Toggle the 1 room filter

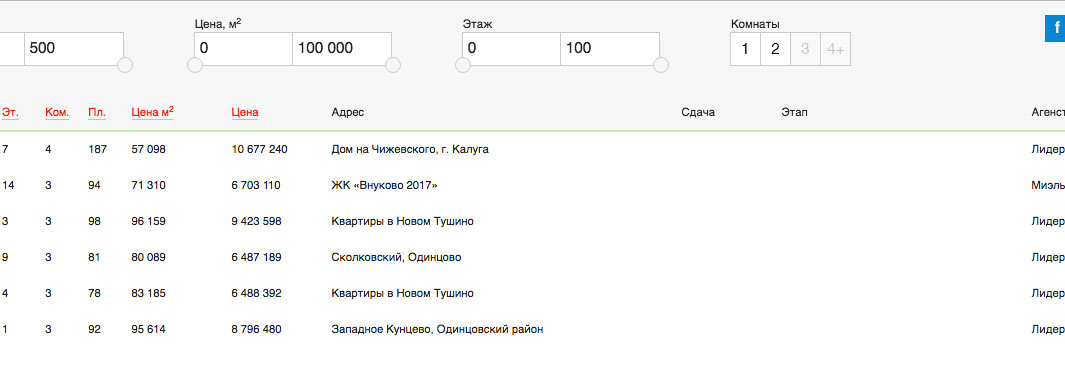[x=745, y=50]
